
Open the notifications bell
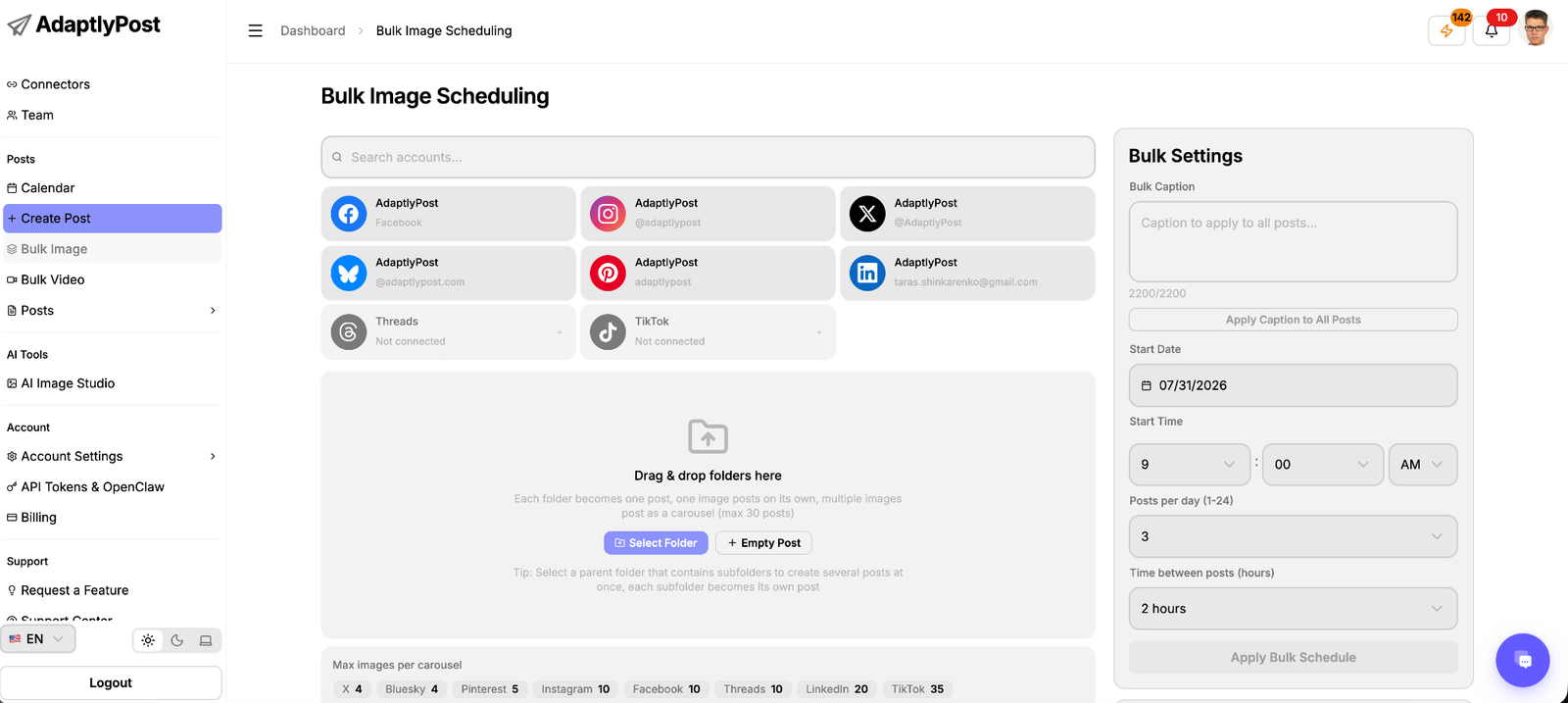coord(1492,30)
